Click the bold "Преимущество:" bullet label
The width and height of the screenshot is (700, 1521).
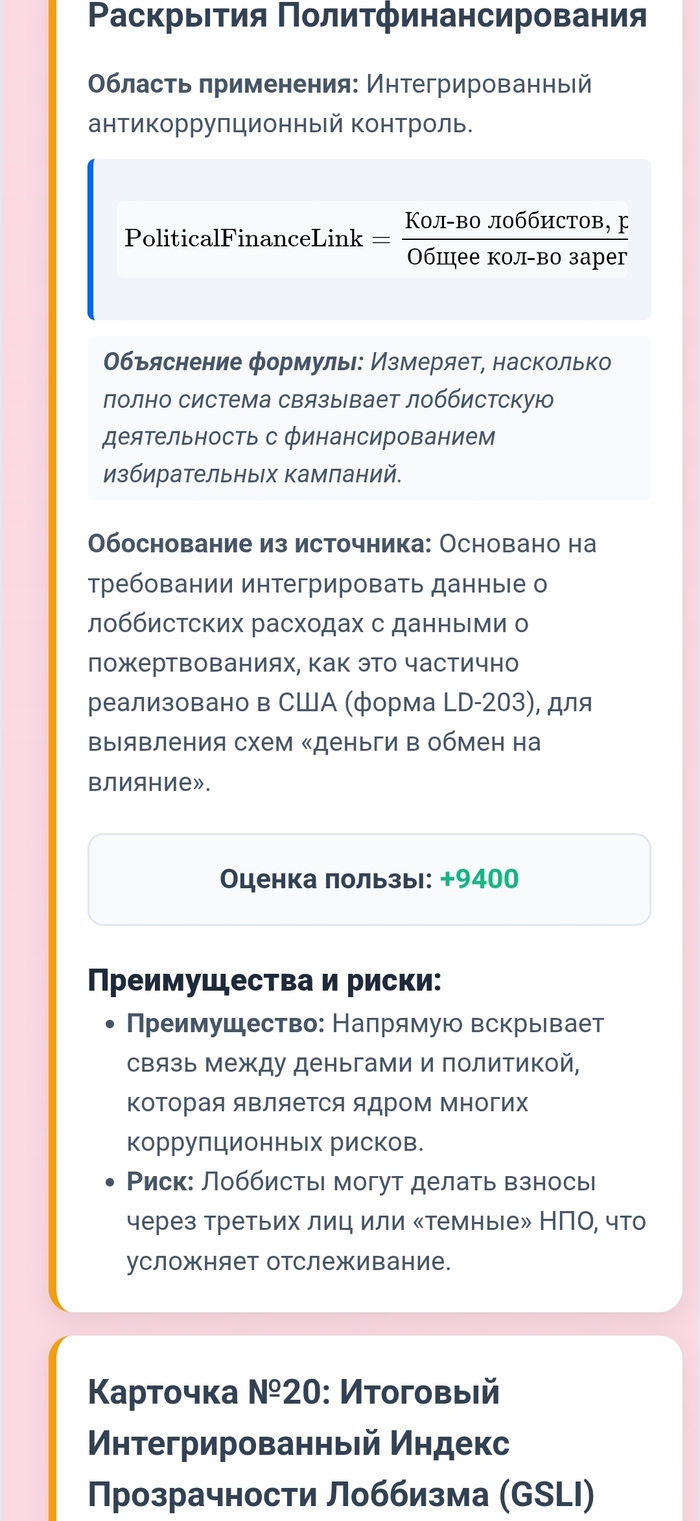click(225, 1024)
